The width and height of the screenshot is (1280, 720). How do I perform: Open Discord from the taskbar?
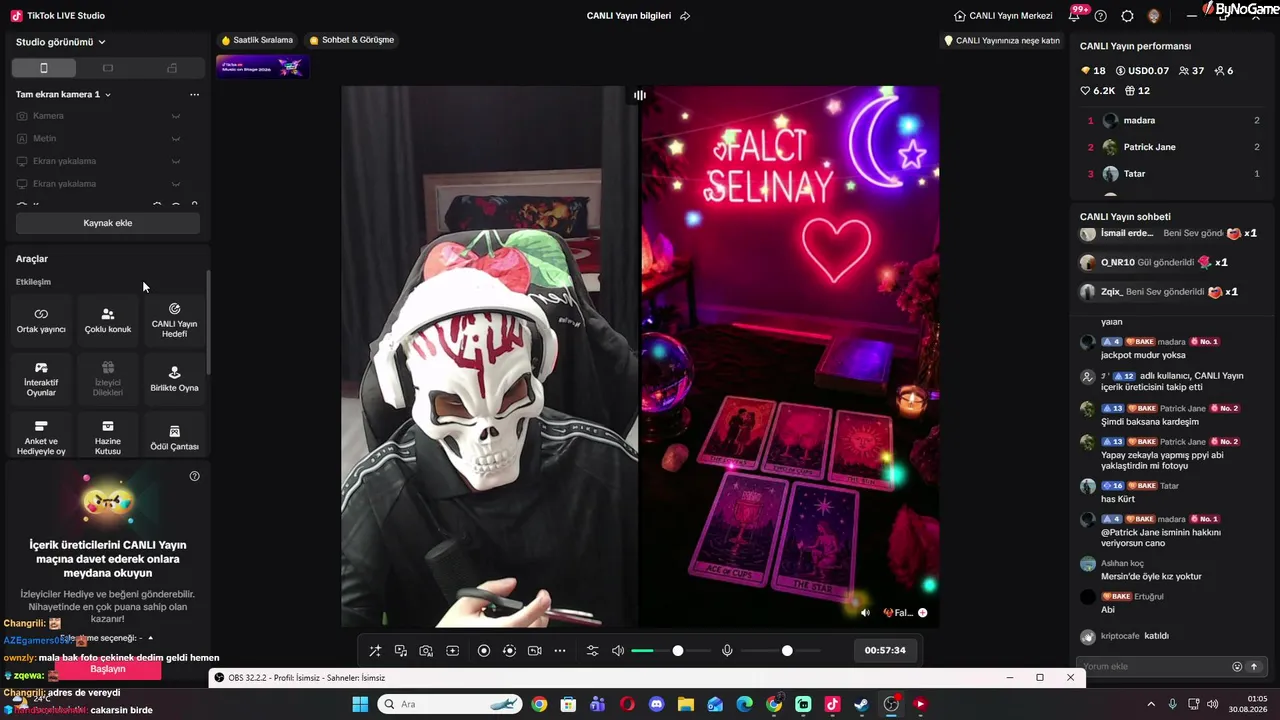click(x=656, y=704)
